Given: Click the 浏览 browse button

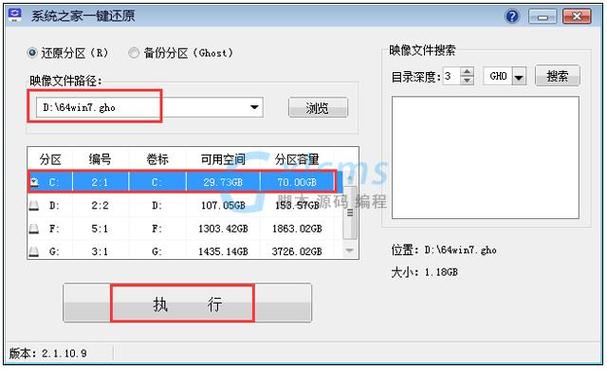Looking at the screenshot, I should [x=318, y=108].
